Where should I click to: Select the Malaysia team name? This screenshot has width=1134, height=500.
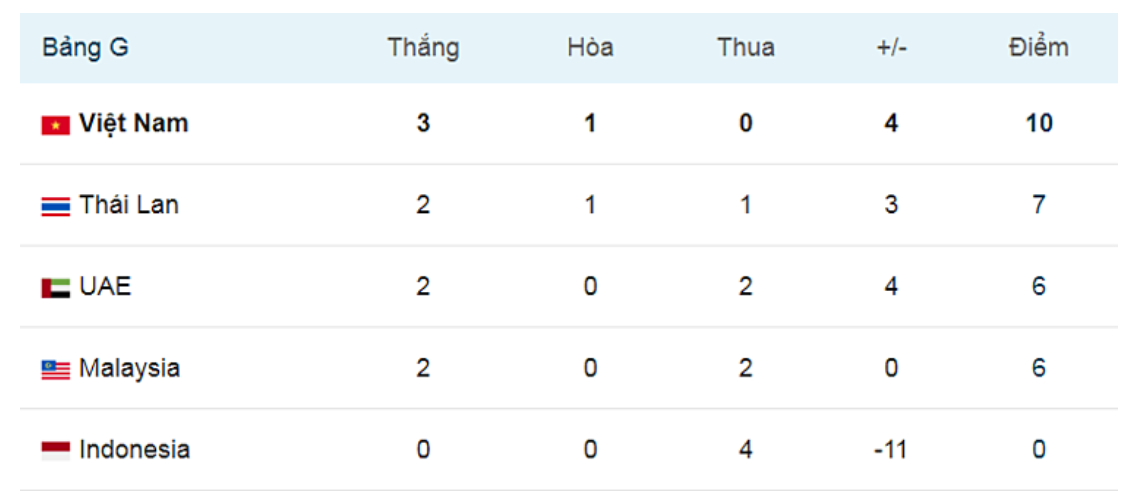tap(129, 368)
